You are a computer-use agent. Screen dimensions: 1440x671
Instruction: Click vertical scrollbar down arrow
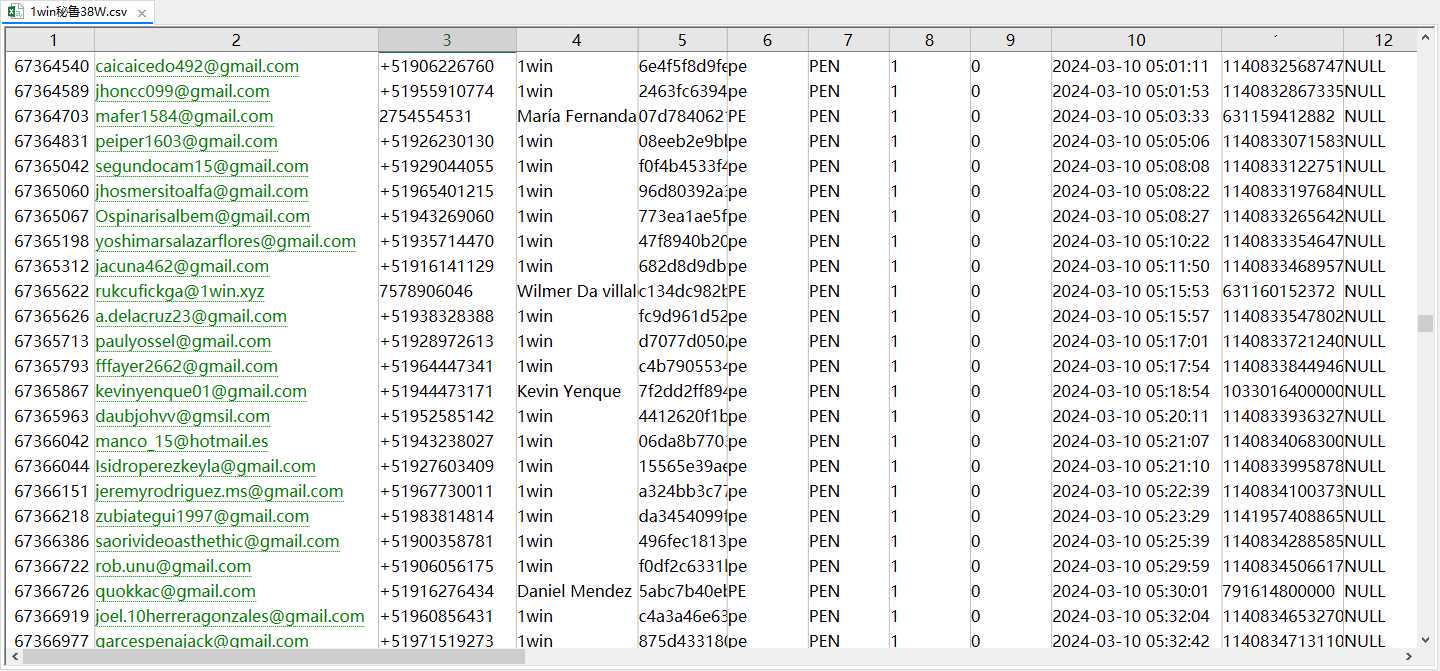pos(1425,639)
